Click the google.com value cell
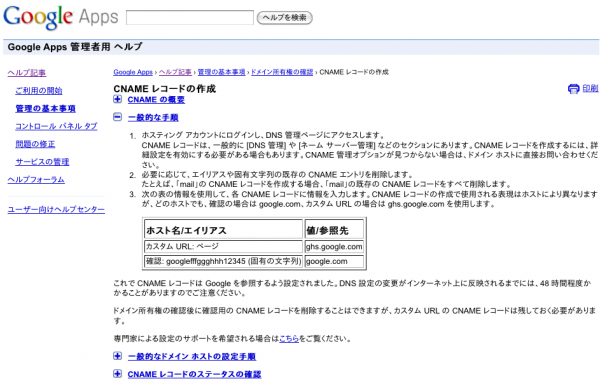The height and width of the screenshot is (386, 600). click(334, 261)
